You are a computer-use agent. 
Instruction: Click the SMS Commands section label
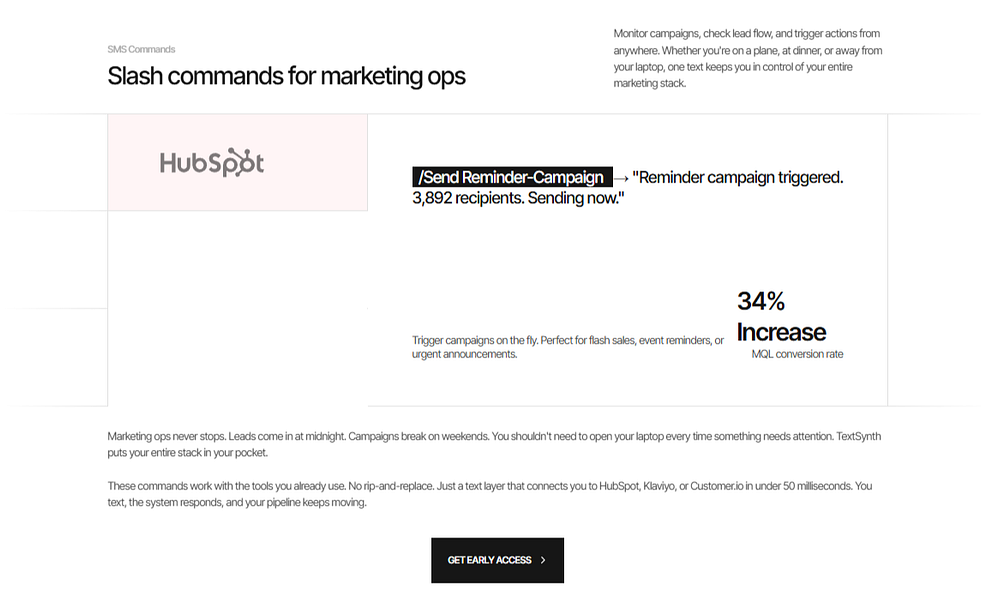(141, 49)
